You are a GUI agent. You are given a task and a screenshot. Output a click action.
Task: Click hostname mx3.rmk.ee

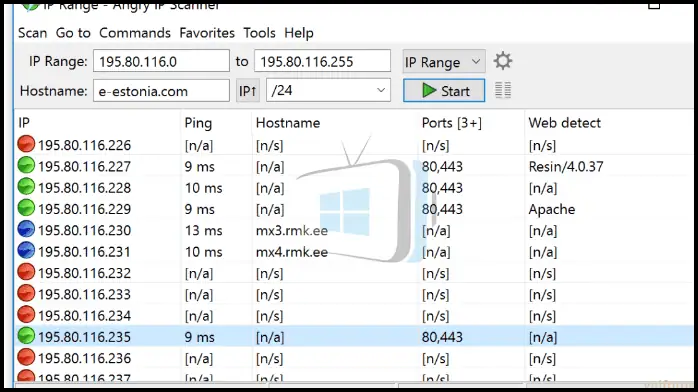pyautogui.click(x=292, y=230)
